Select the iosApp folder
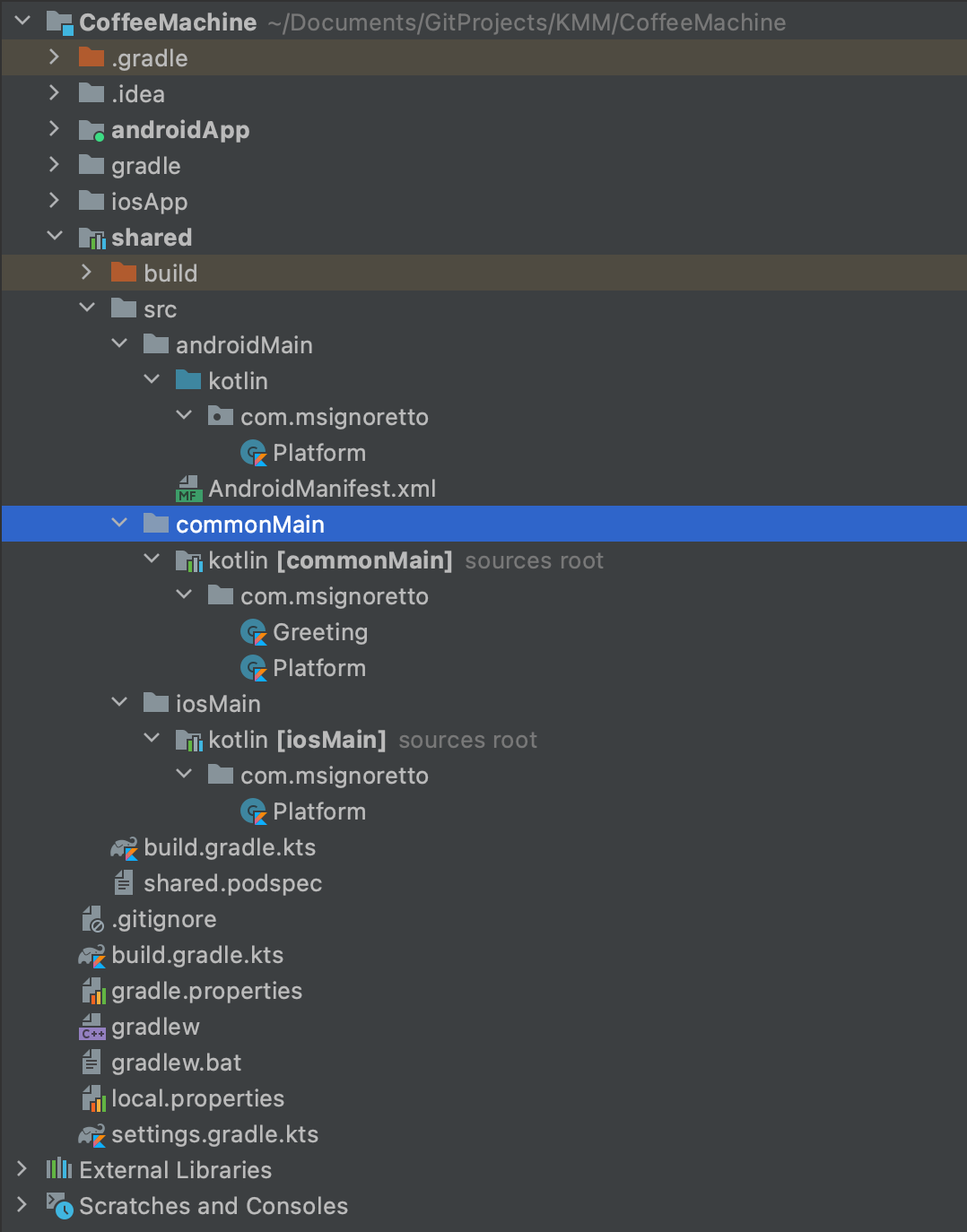Screen dimensions: 967x1232 click(x=149, y=202)
